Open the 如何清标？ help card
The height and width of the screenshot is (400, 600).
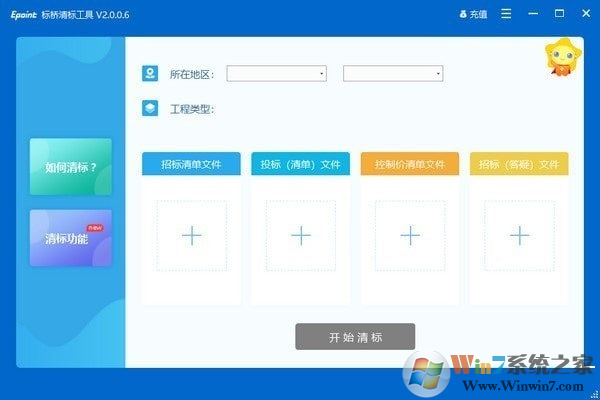tap(71, 167)
